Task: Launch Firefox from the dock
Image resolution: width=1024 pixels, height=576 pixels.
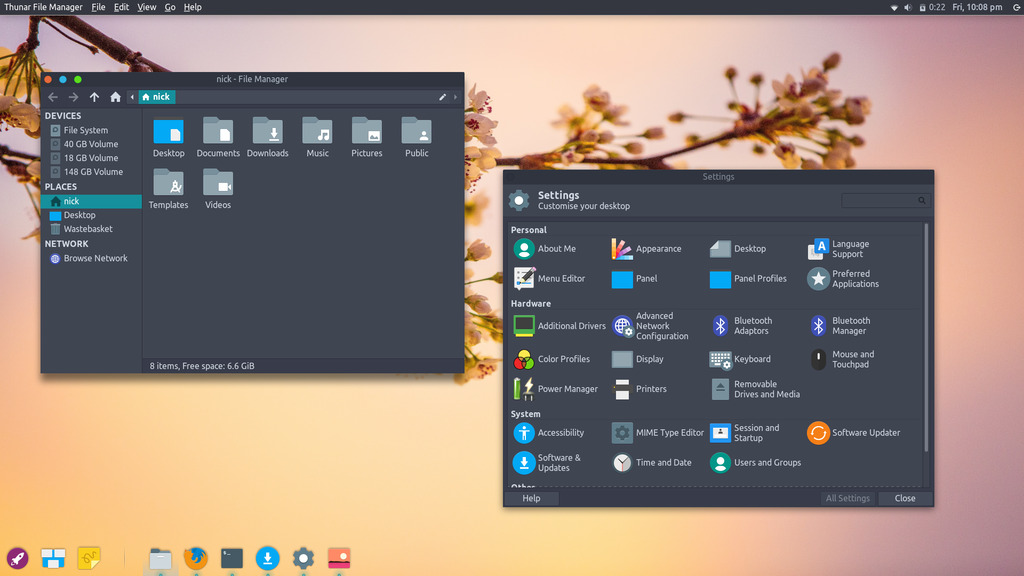Action: pos(196,559)
